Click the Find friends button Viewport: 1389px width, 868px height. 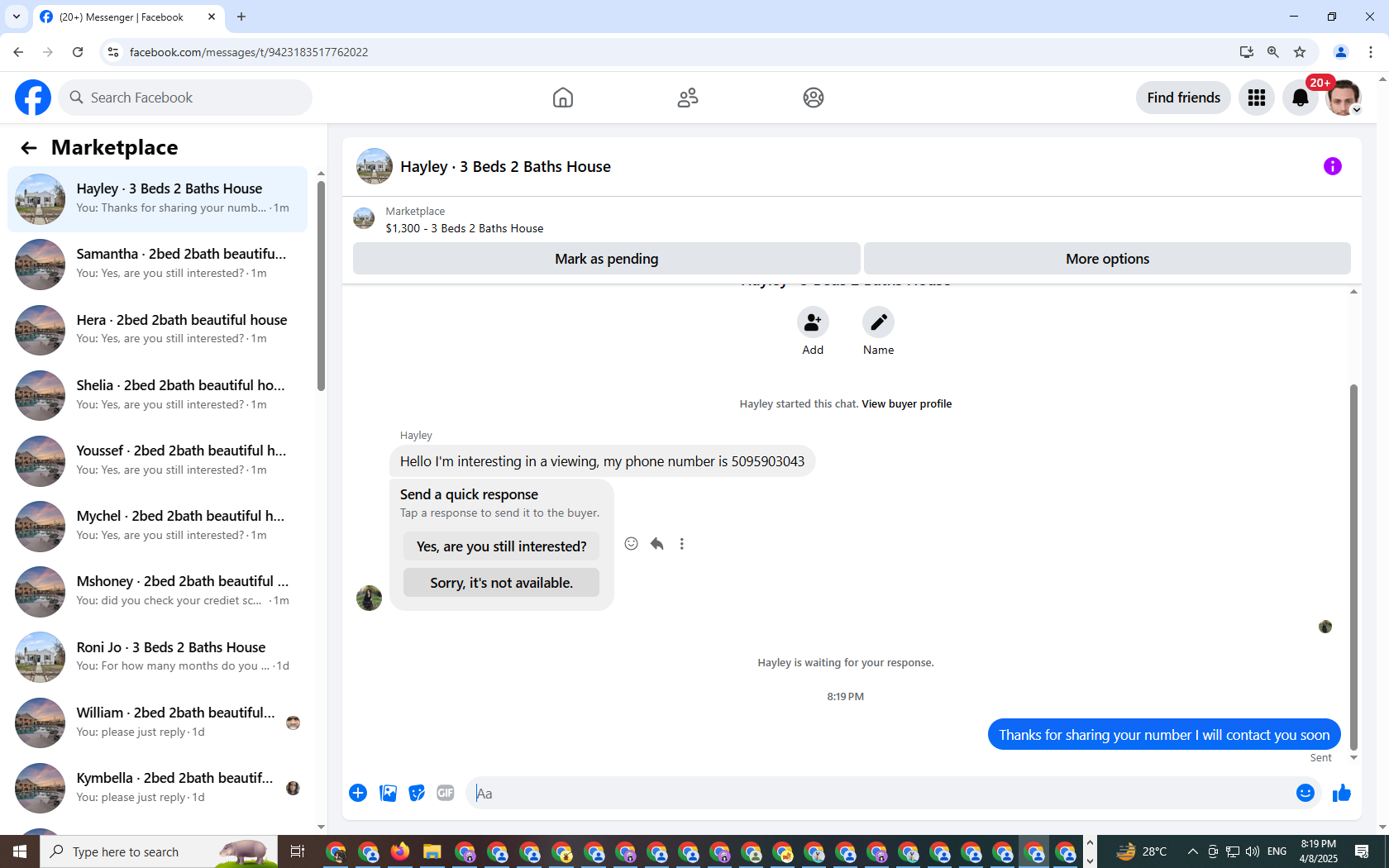[x=1183, y=98]
